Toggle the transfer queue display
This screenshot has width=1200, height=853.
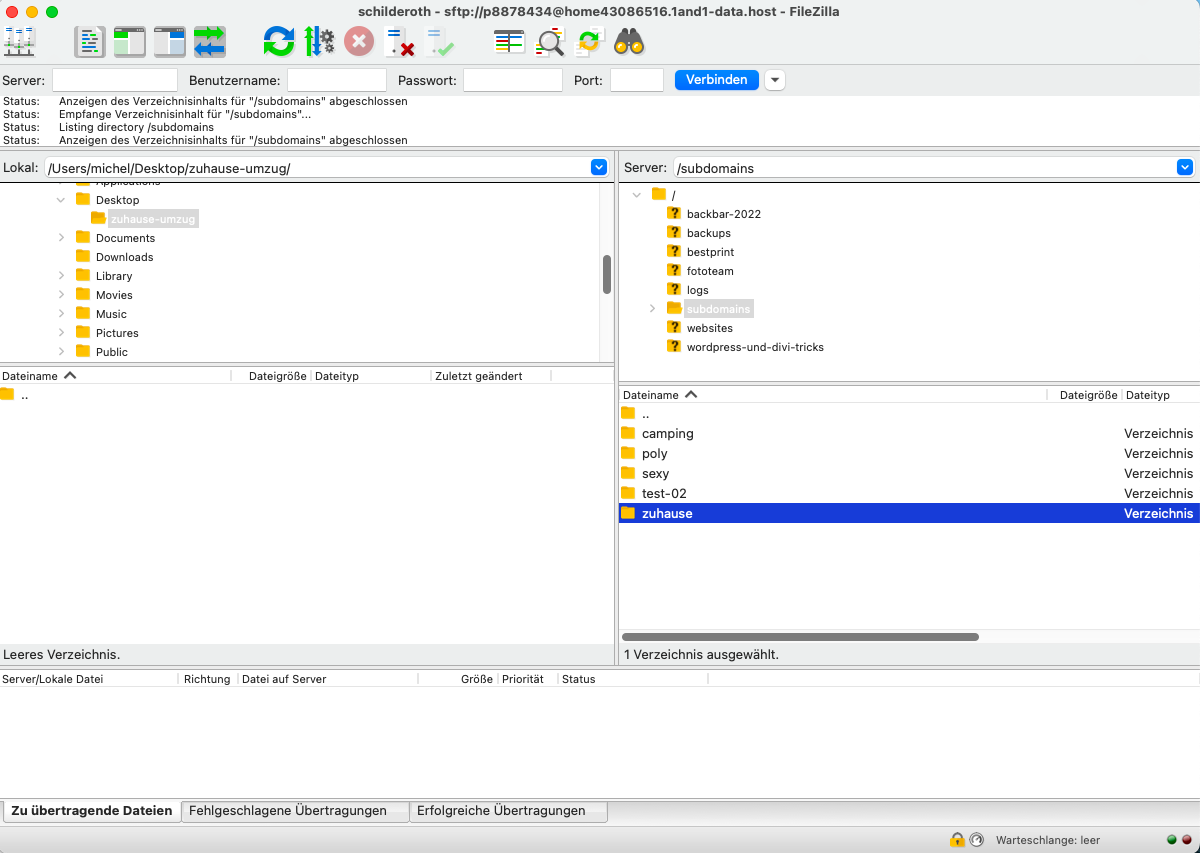click(x=210, y=42)
